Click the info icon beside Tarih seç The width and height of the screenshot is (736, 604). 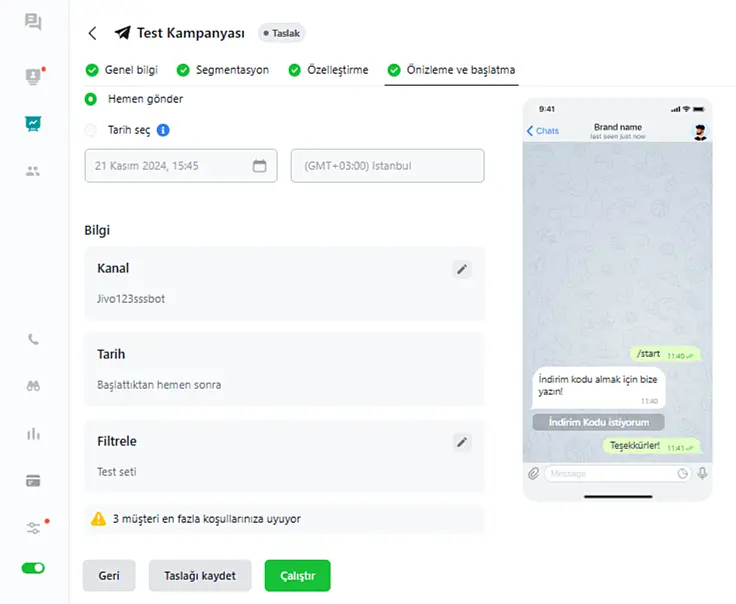(x=163, y=130)
